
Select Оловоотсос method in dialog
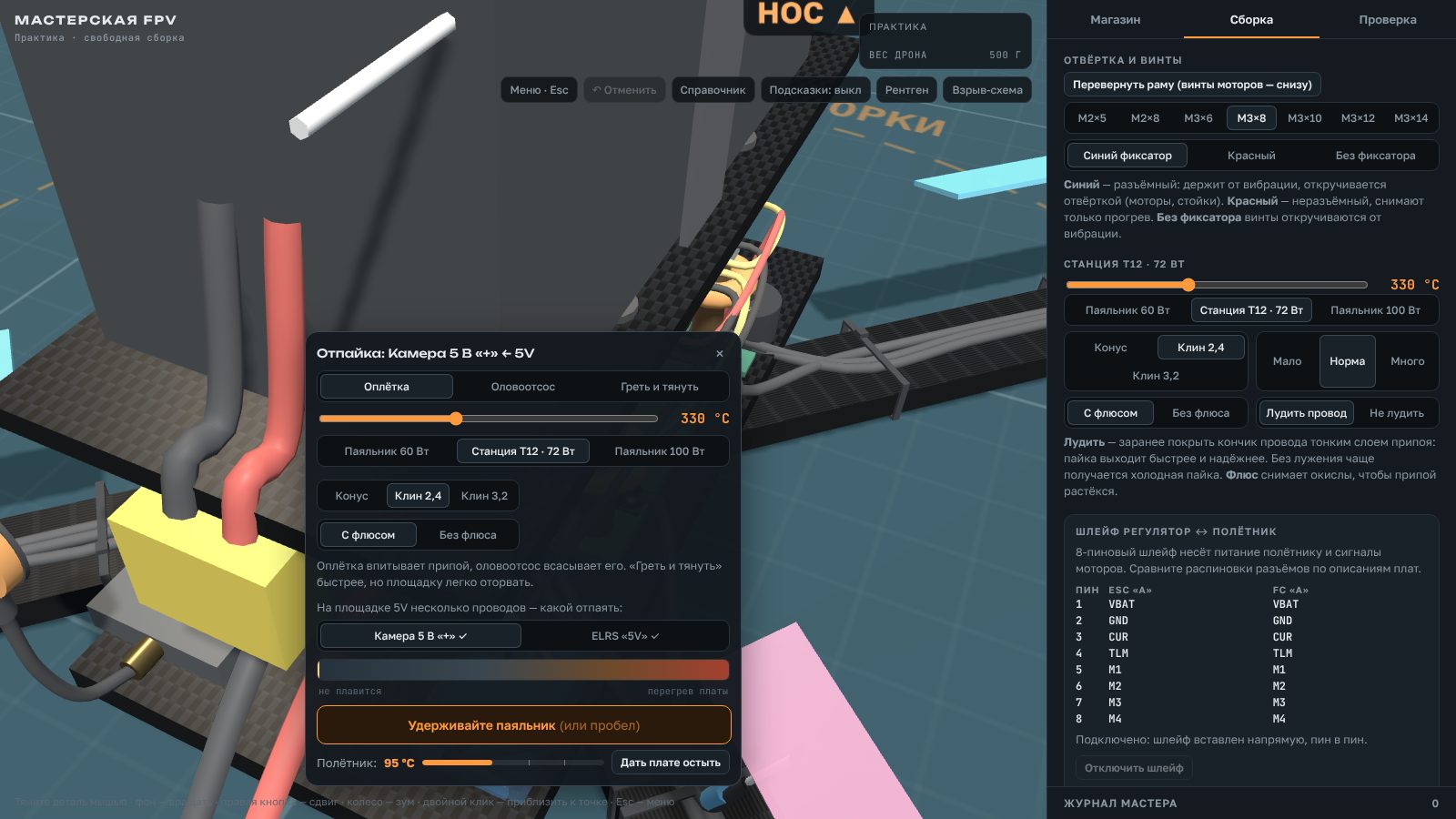tap(523, 387)
